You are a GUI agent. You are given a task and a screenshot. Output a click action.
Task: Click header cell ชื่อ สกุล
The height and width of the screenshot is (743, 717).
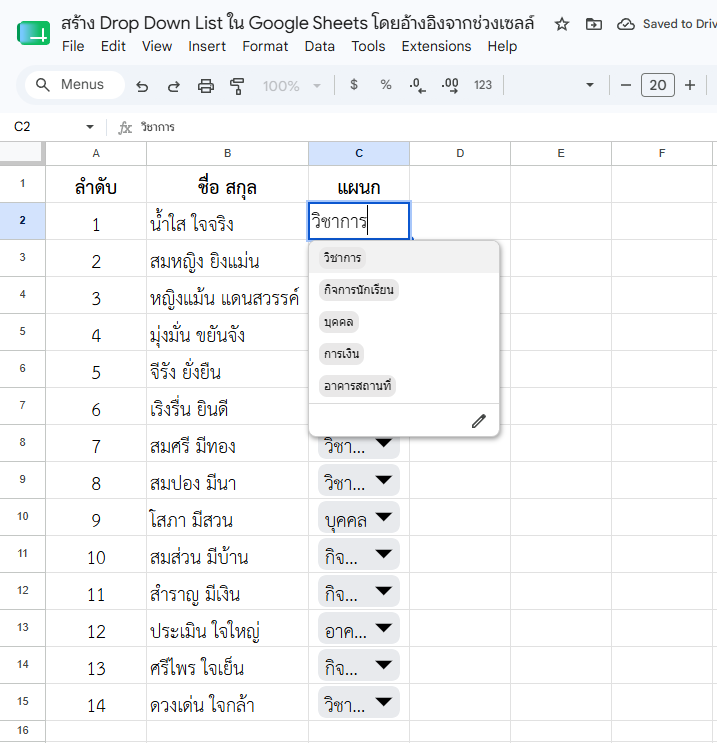tap(227, 184)
